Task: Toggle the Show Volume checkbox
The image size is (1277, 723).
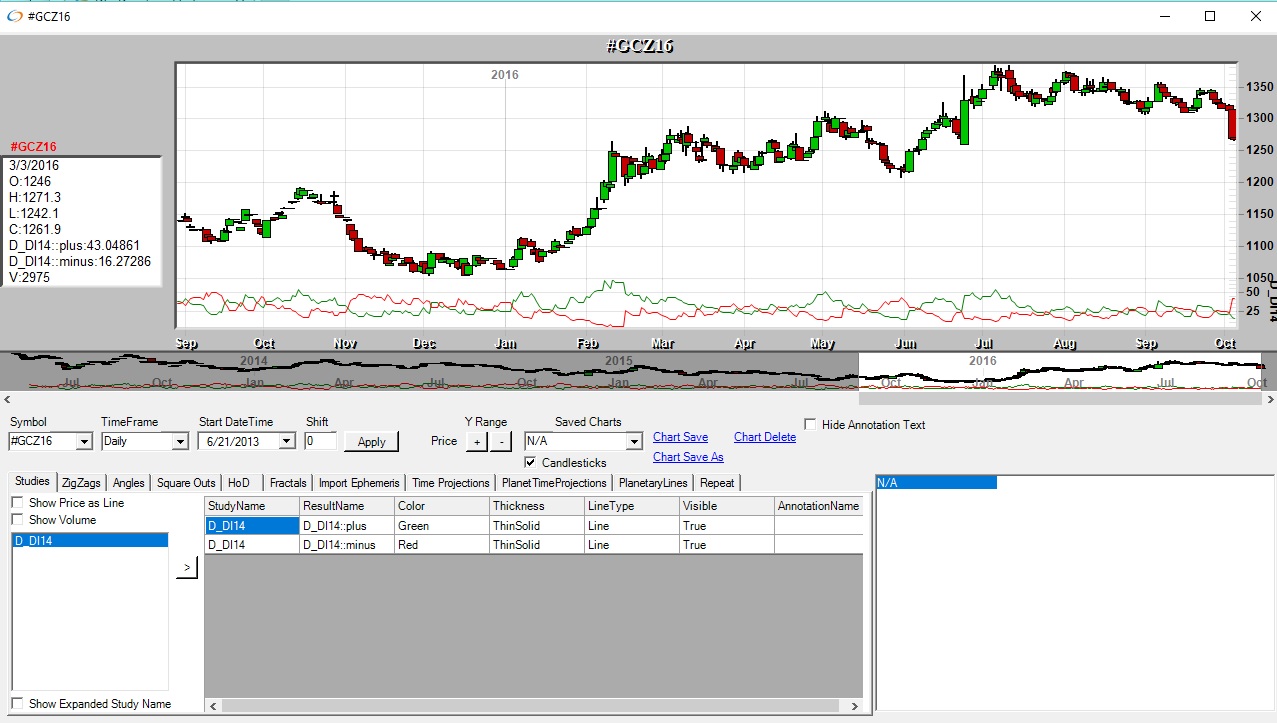Action: click(x=18, y=520)
